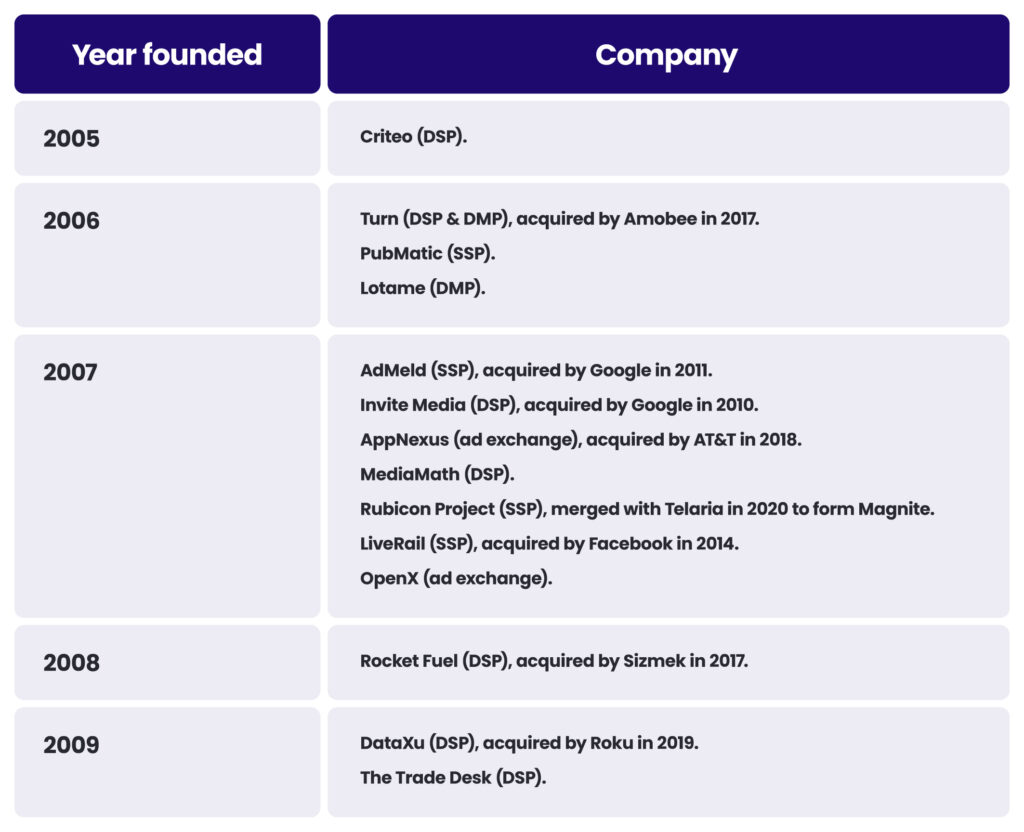This screenshot has height=832, width=1024.
Task: Click the AdMeld (SSP) entry
Action: click(536, 370)
